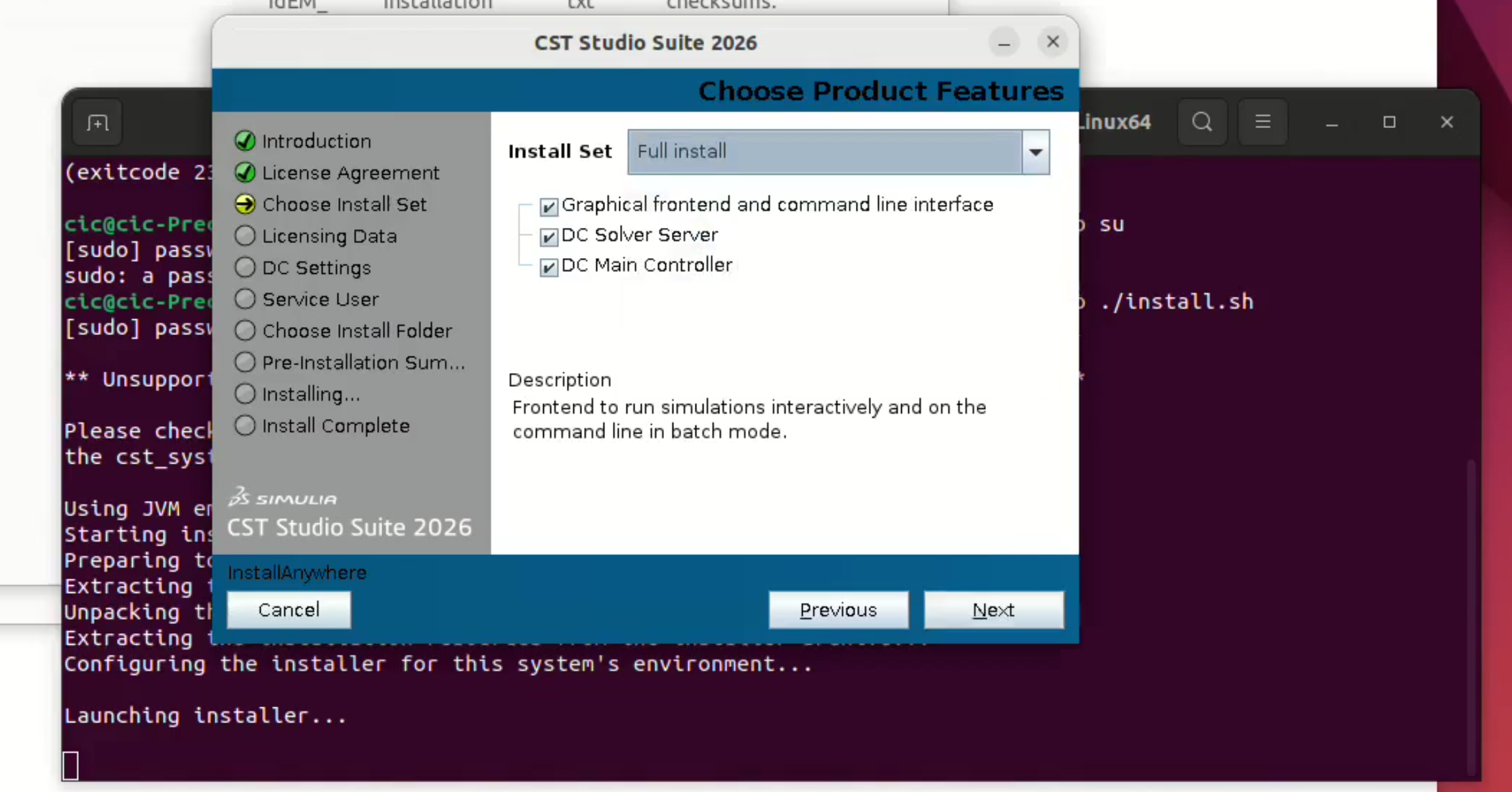Screen dimensions: 1512x792
Task: Click the License Agreement green checkmark icon
Action: click(x=245, y=172)
